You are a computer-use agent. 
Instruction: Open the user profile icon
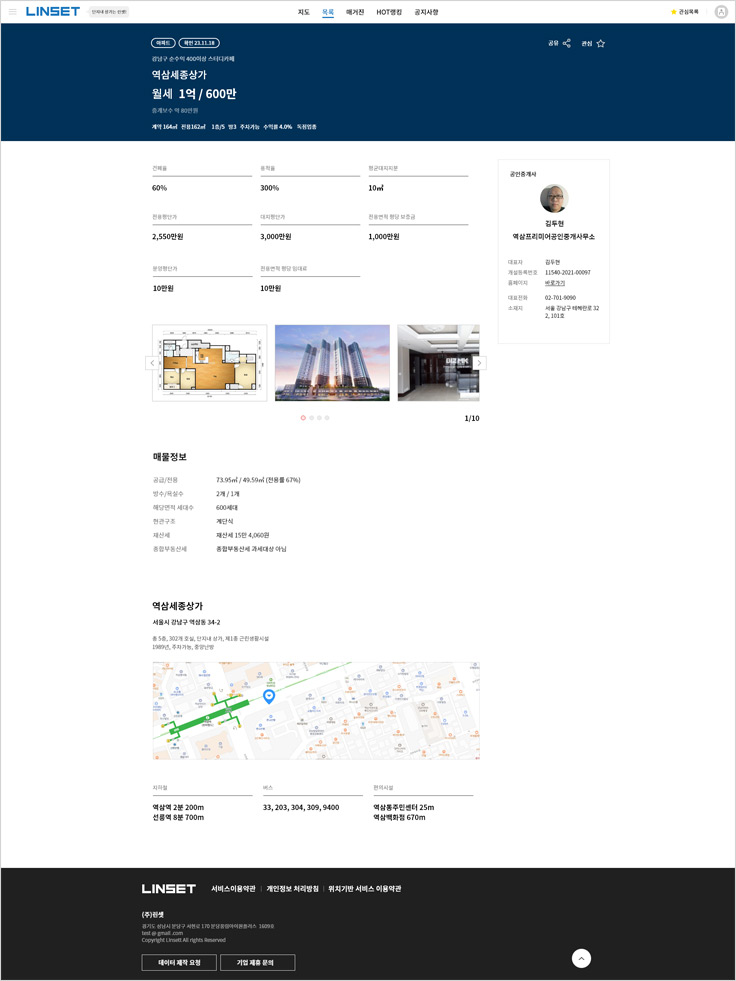coord(721,12)
